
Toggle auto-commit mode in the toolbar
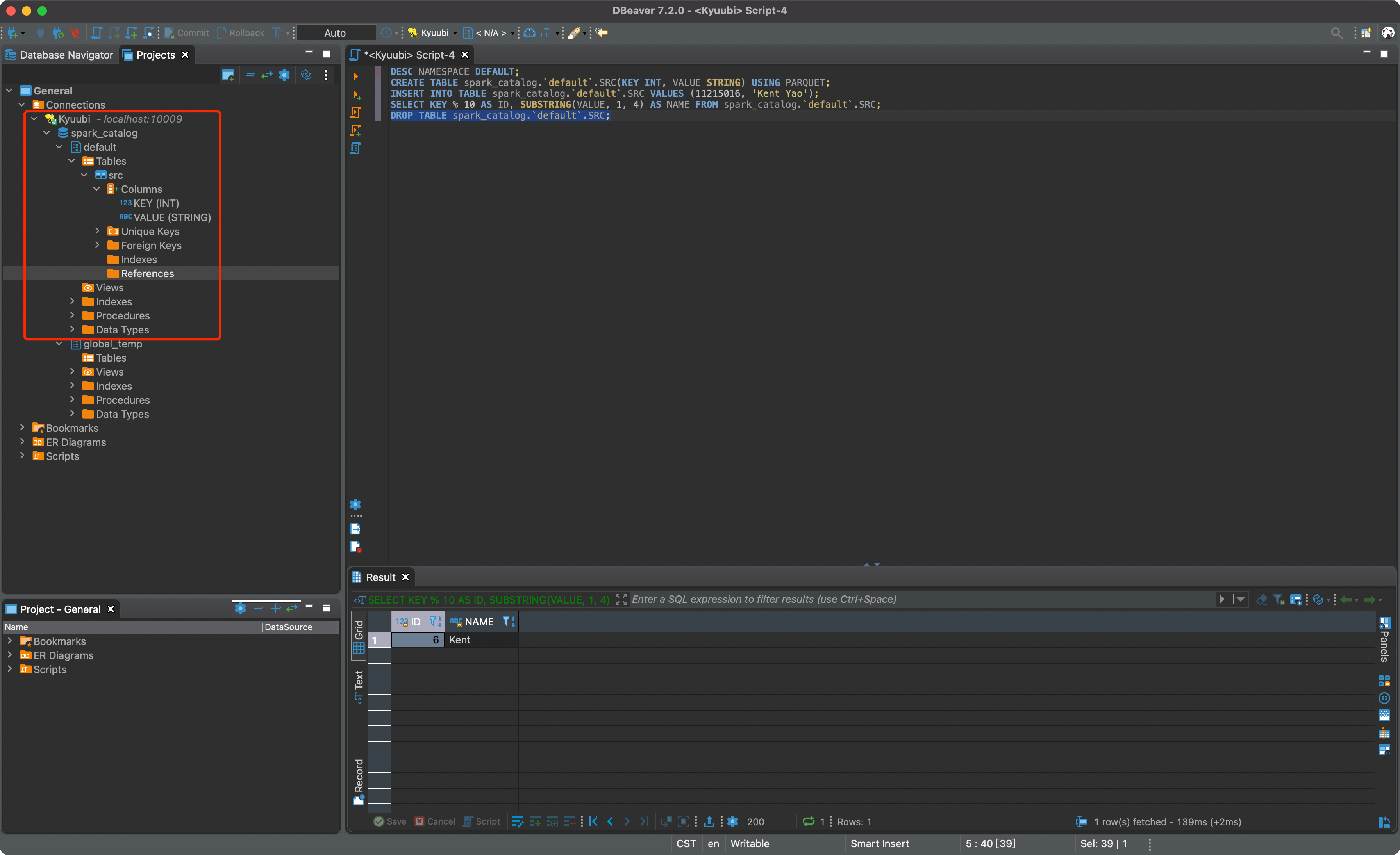click(x=335, y=32)
